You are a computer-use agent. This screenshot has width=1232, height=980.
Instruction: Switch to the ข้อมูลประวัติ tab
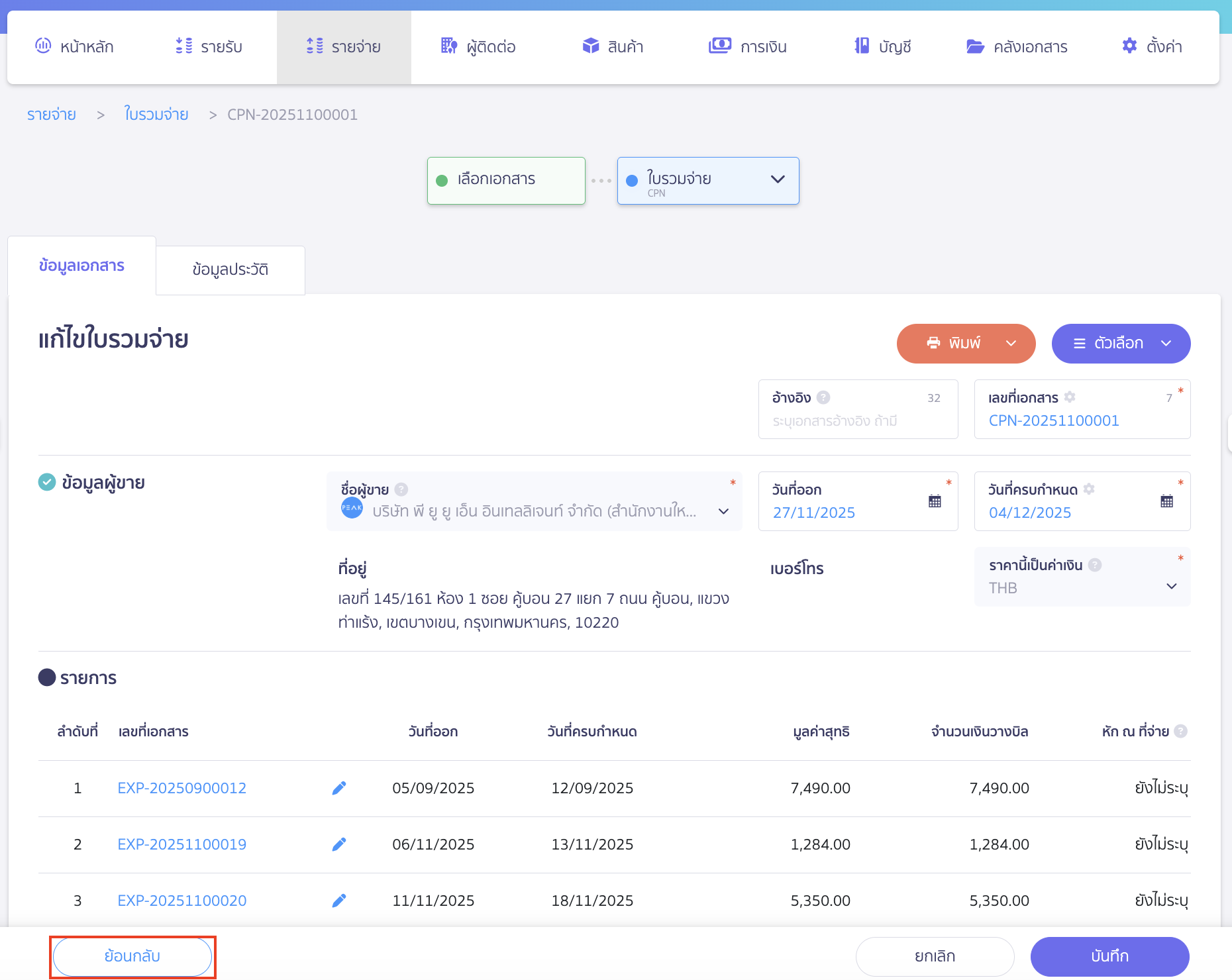(230, 270)
